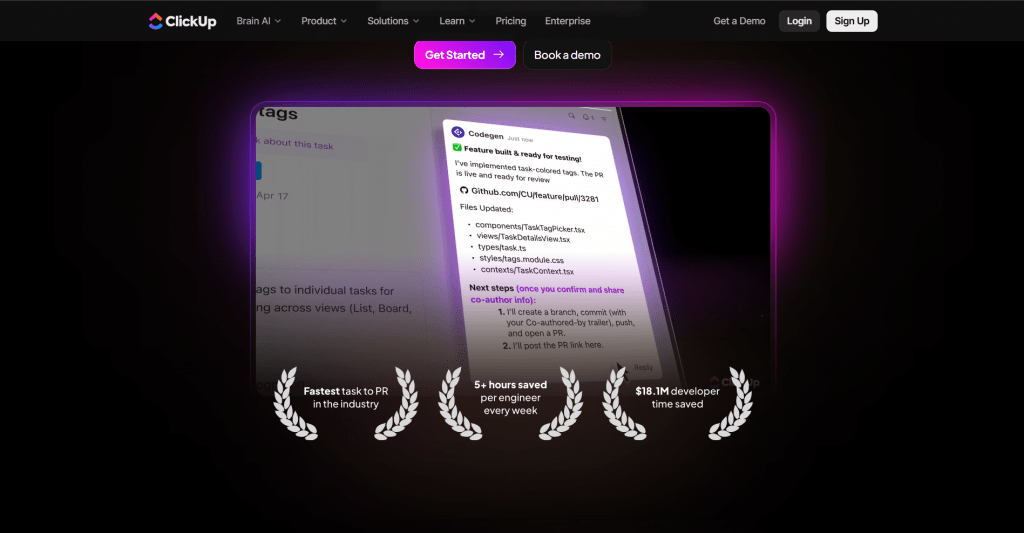Click the green checkmark icon in the Codegen card
1024x533 pixels.
tap(457, 148)
